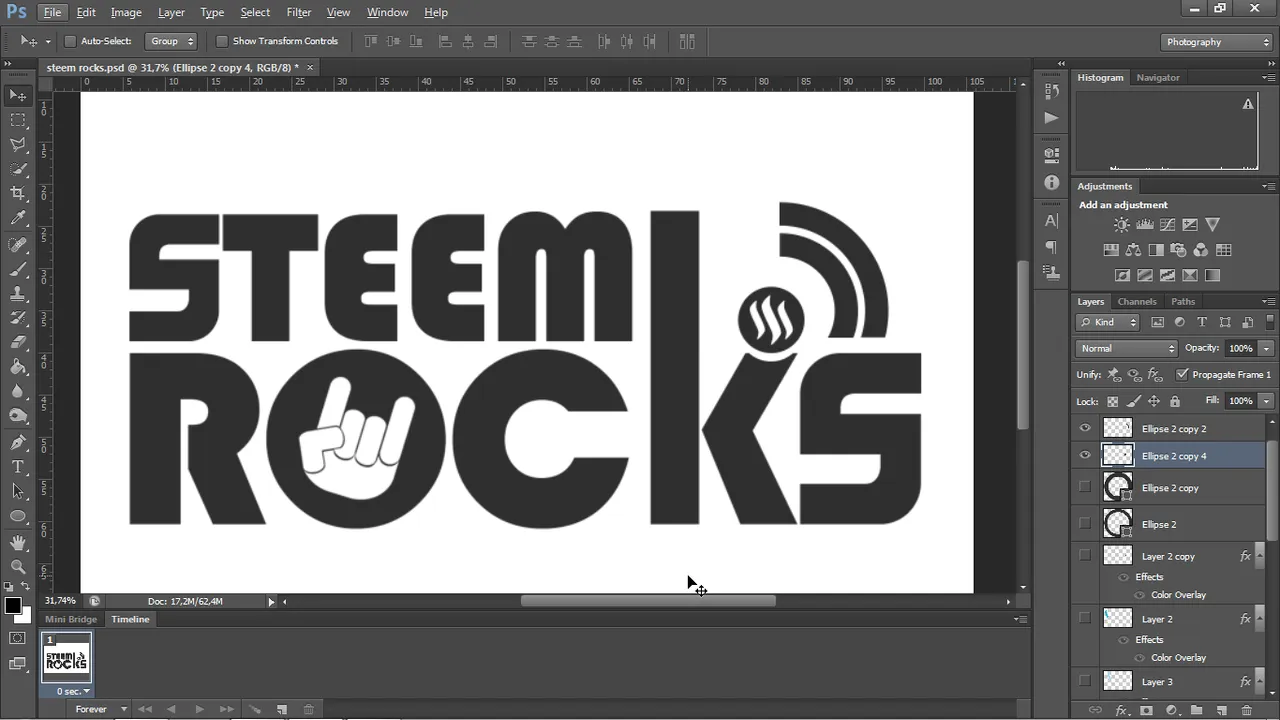
Task: Click the foreground color swatch
Action: tap(13, 606)
